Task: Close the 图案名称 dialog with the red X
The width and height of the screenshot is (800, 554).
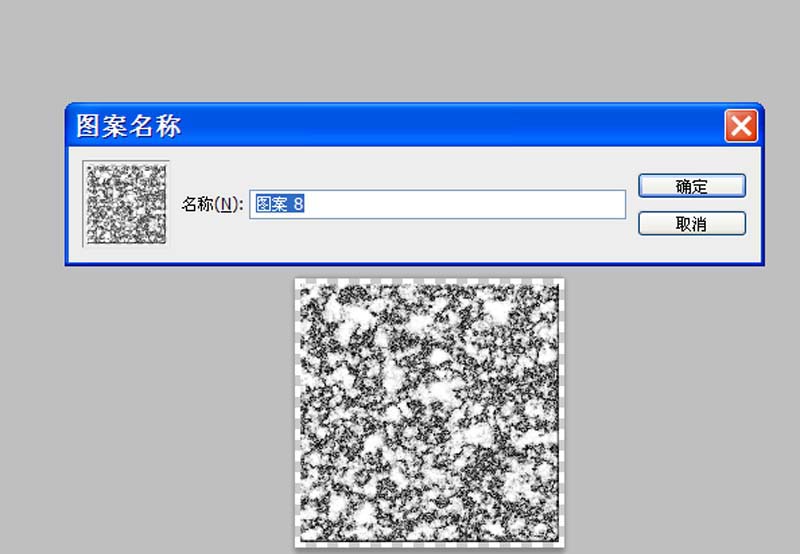Action: tap(741, 126)
